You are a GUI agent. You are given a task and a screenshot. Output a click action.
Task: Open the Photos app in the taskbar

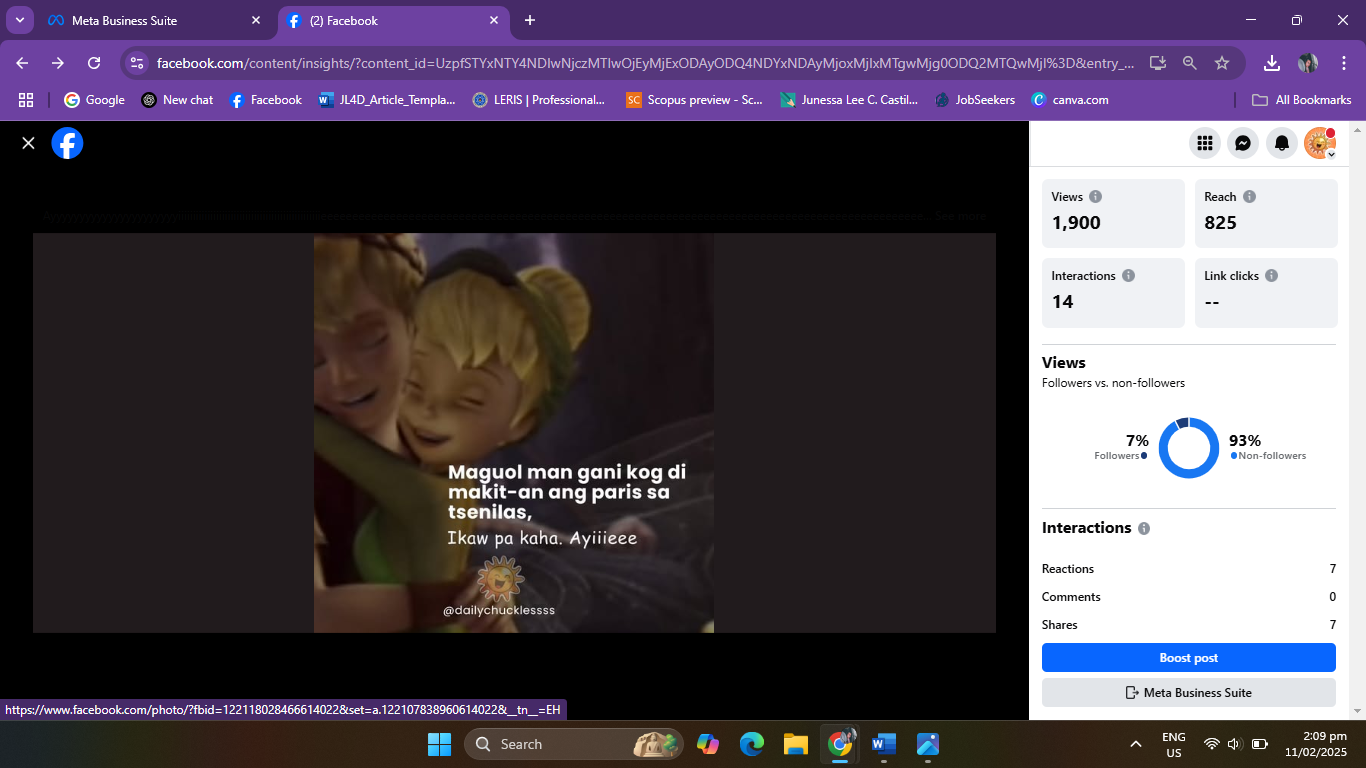[928, 744]
